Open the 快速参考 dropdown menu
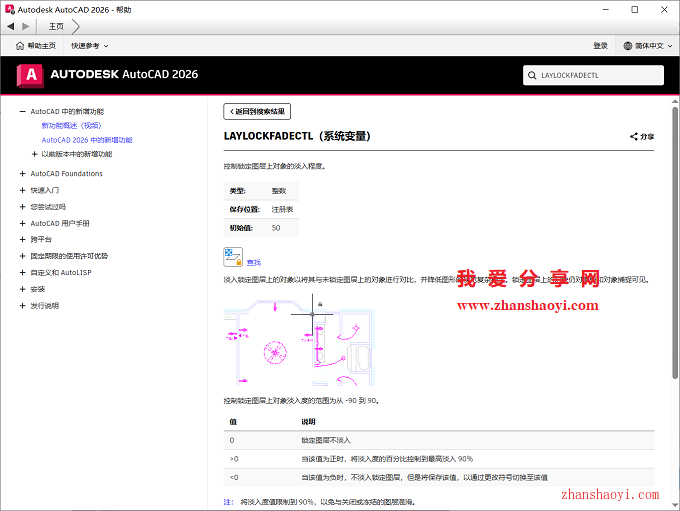The width and height of the screenshot is (680, 511). [90, 46]
